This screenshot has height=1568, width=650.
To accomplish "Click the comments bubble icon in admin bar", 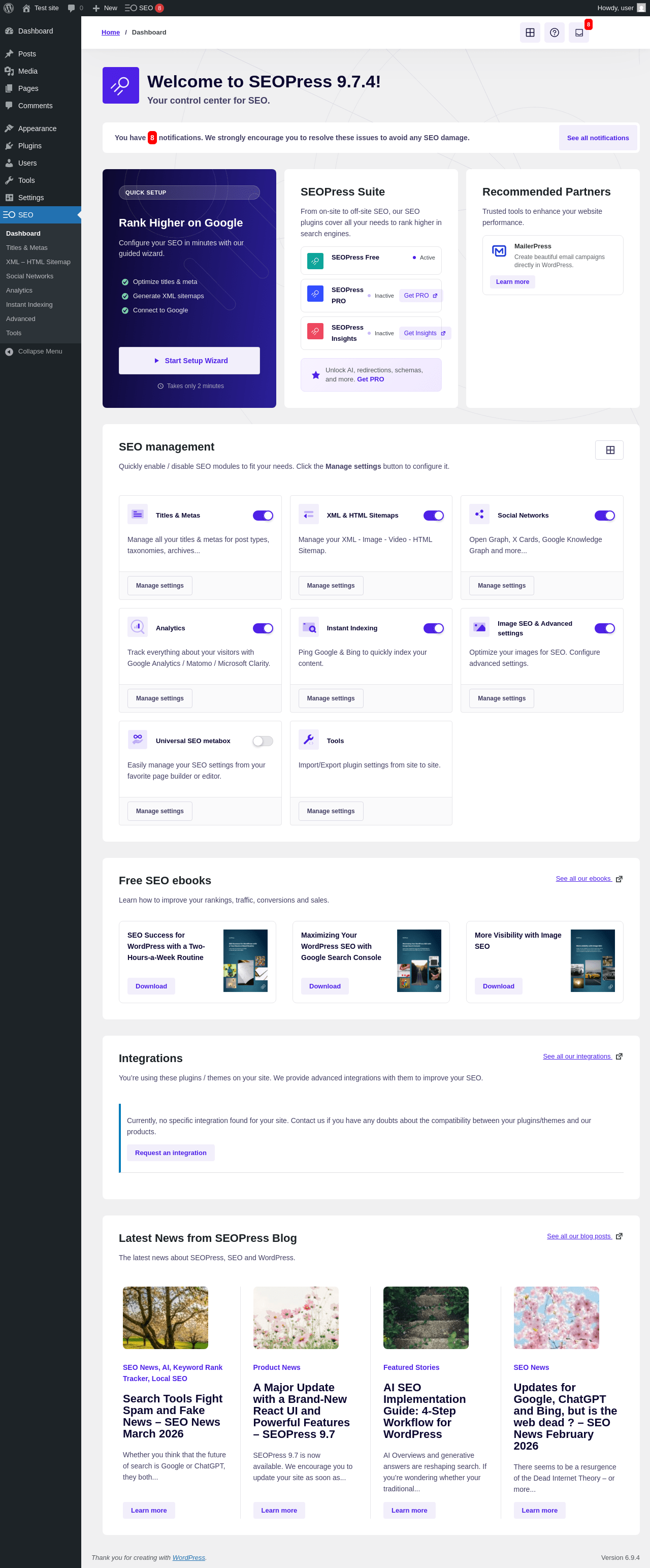I will point(71,8).
